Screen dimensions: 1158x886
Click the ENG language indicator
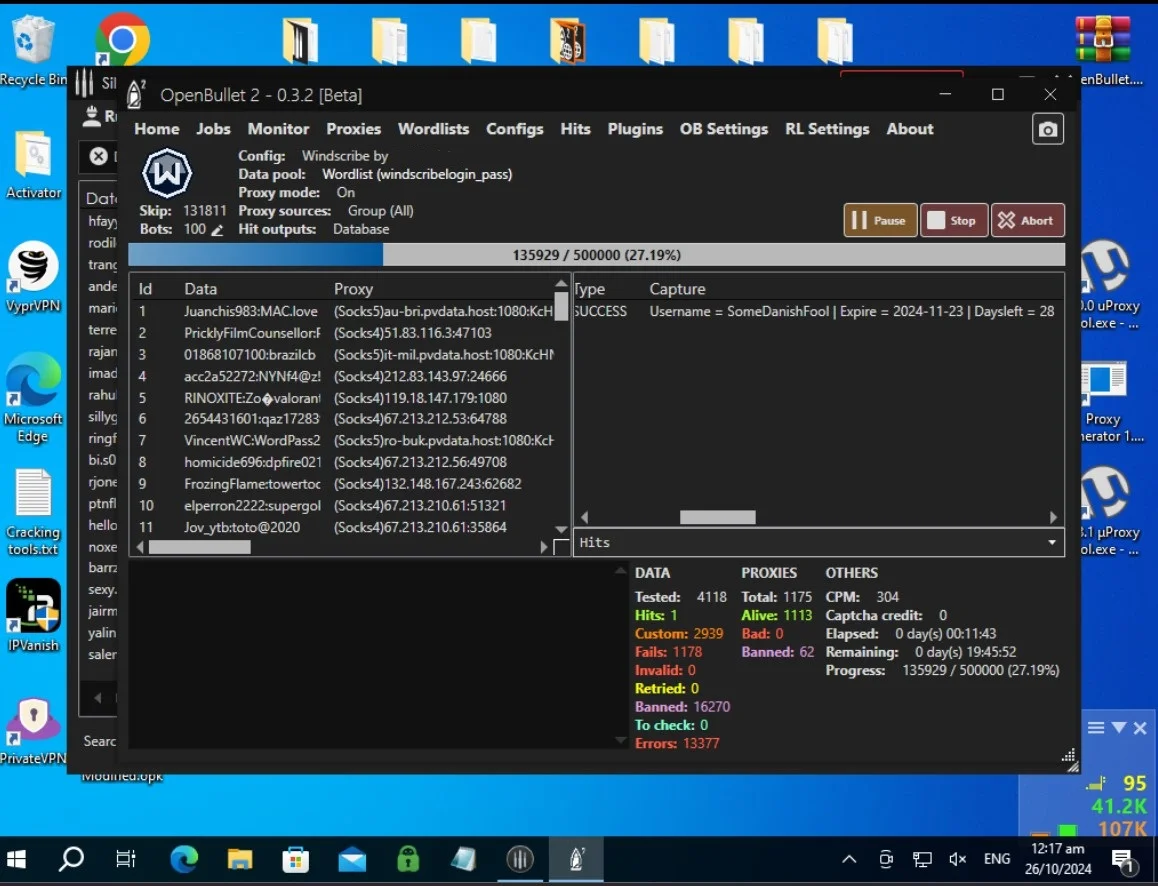pos(997,859)
